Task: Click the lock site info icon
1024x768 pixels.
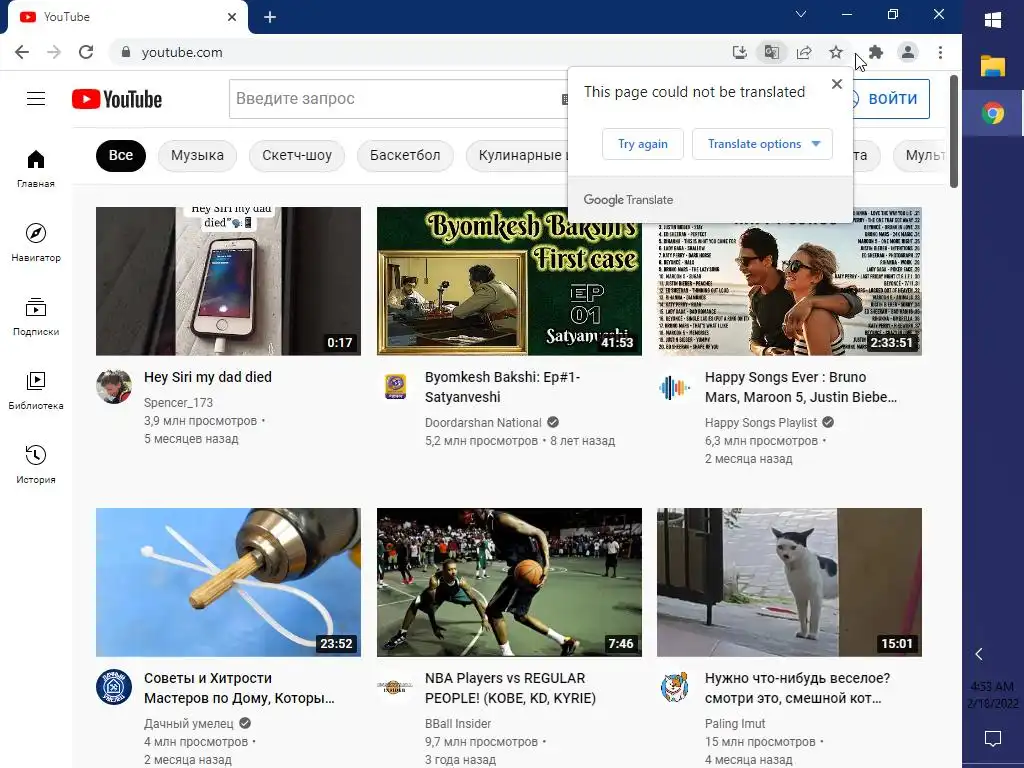Action: 126,52
